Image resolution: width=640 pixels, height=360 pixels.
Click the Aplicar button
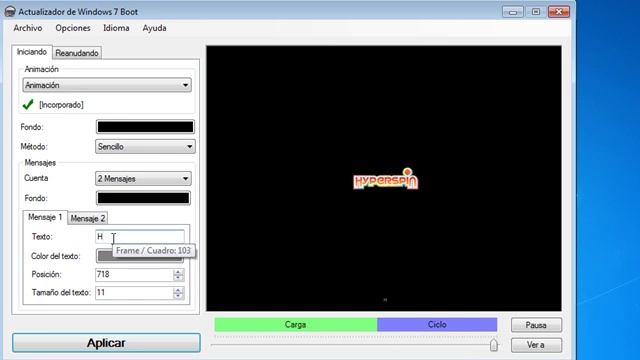click(106, 343)
